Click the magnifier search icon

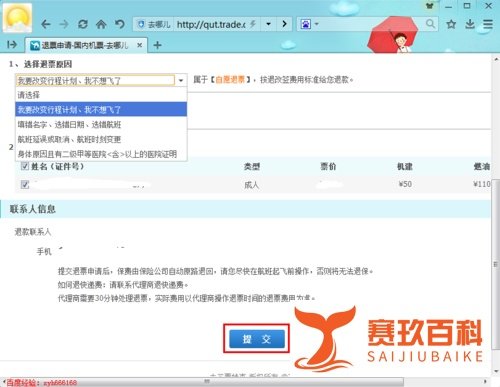[x=430, y=24]
